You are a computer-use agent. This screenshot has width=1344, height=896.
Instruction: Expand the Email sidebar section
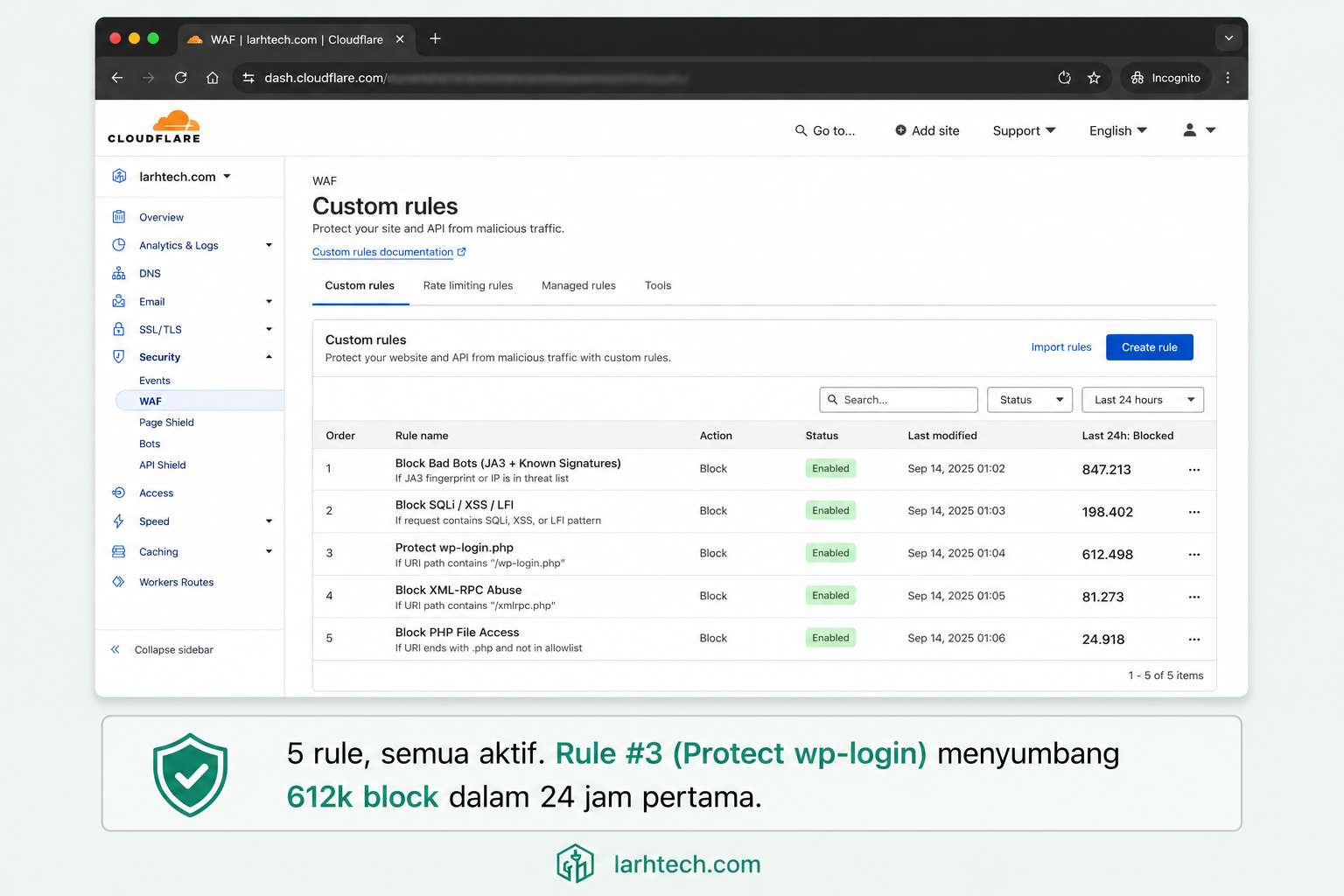[269, 301]
